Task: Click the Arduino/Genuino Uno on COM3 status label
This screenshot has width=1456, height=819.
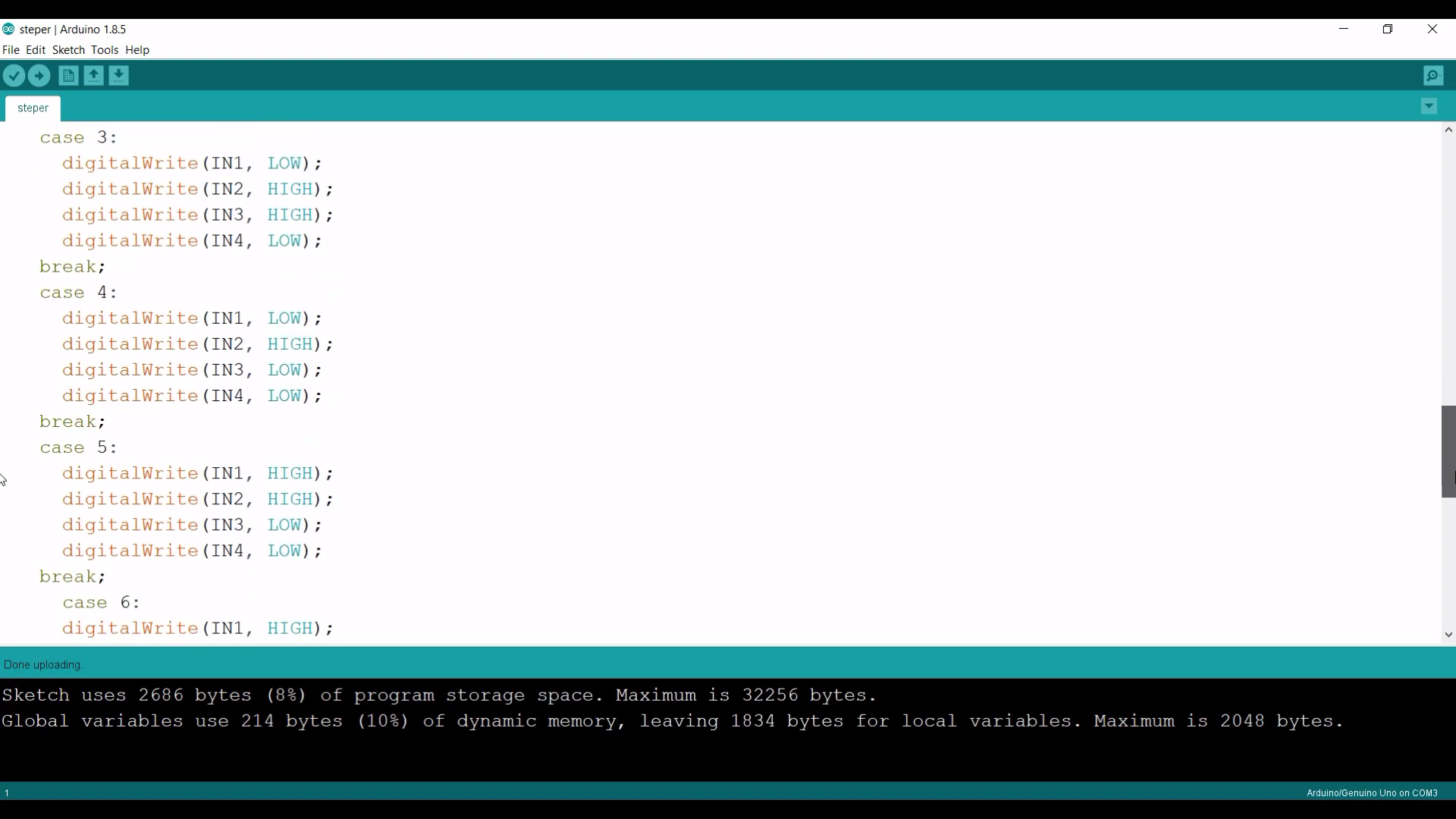Action: tap(1373, 793)
